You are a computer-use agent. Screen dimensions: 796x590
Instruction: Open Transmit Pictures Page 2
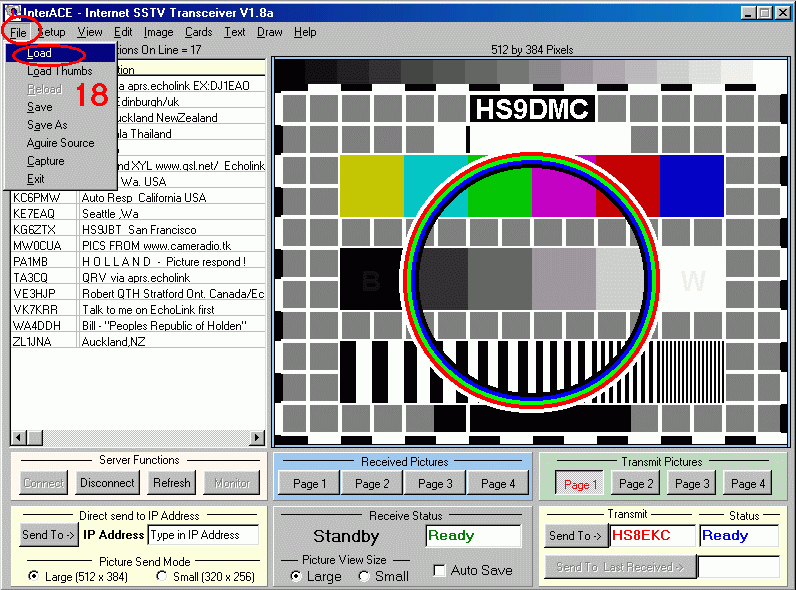[636, 484]
